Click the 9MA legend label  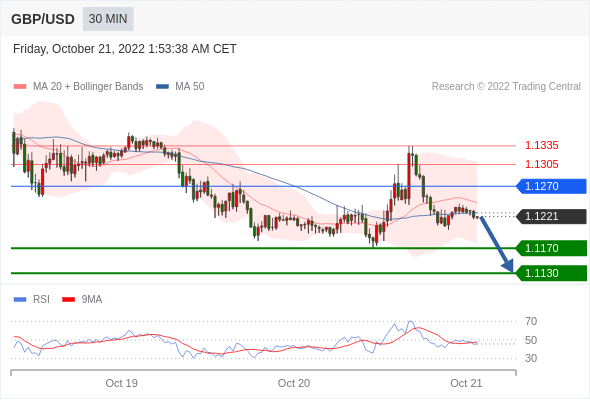92,300
